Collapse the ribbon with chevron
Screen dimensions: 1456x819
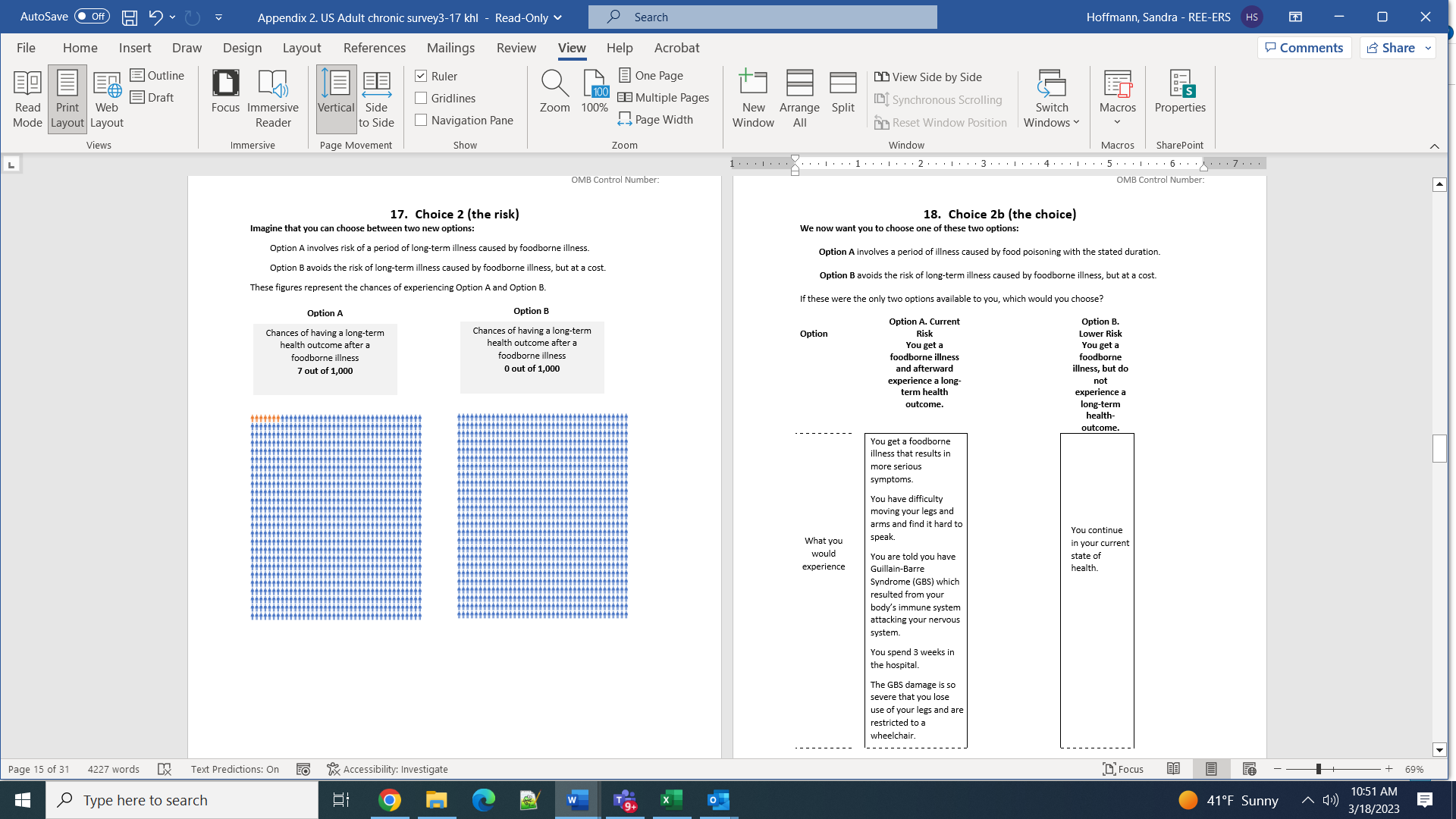(x=1434, y=146)
